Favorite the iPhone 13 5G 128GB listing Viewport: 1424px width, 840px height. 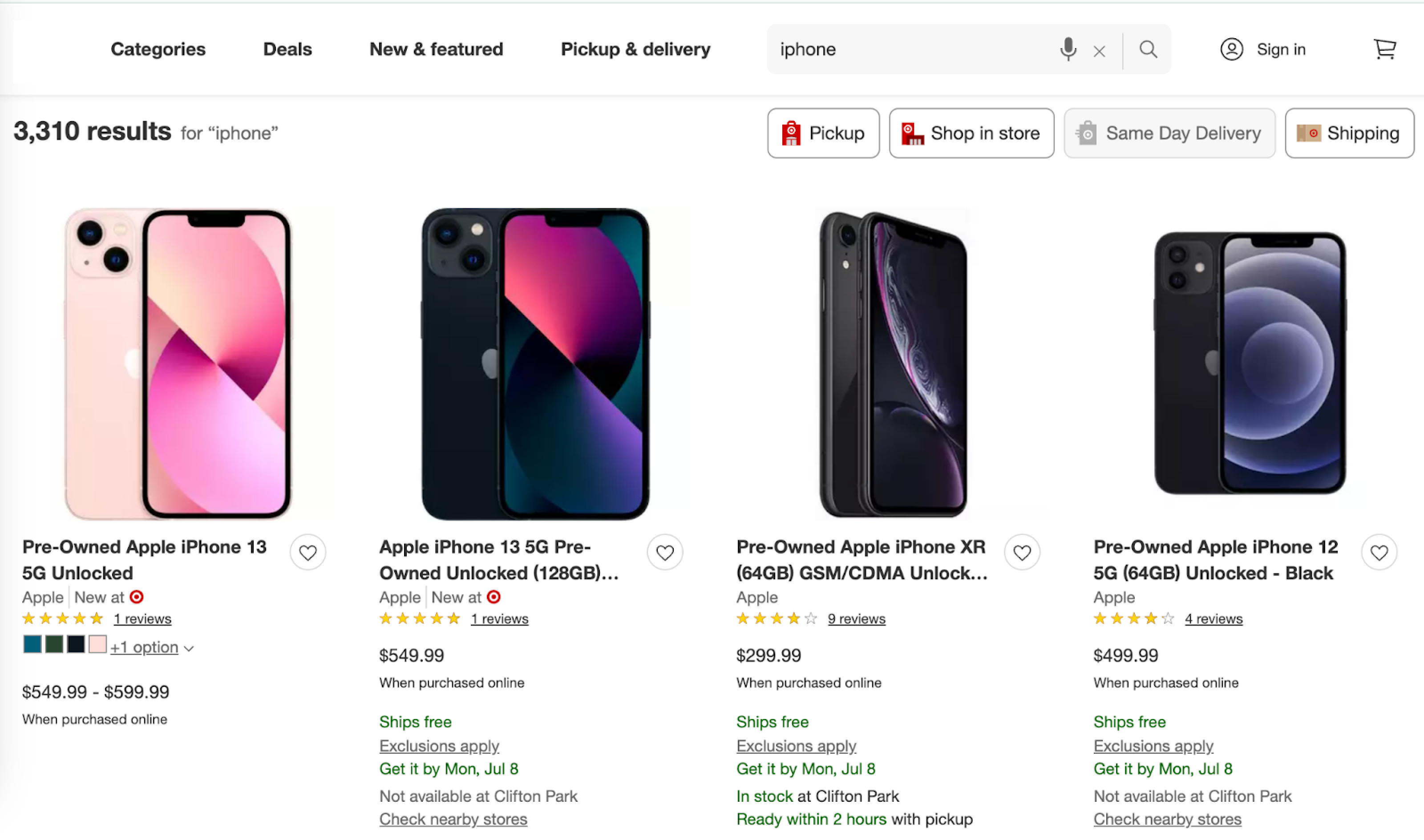tap(665, 553)
